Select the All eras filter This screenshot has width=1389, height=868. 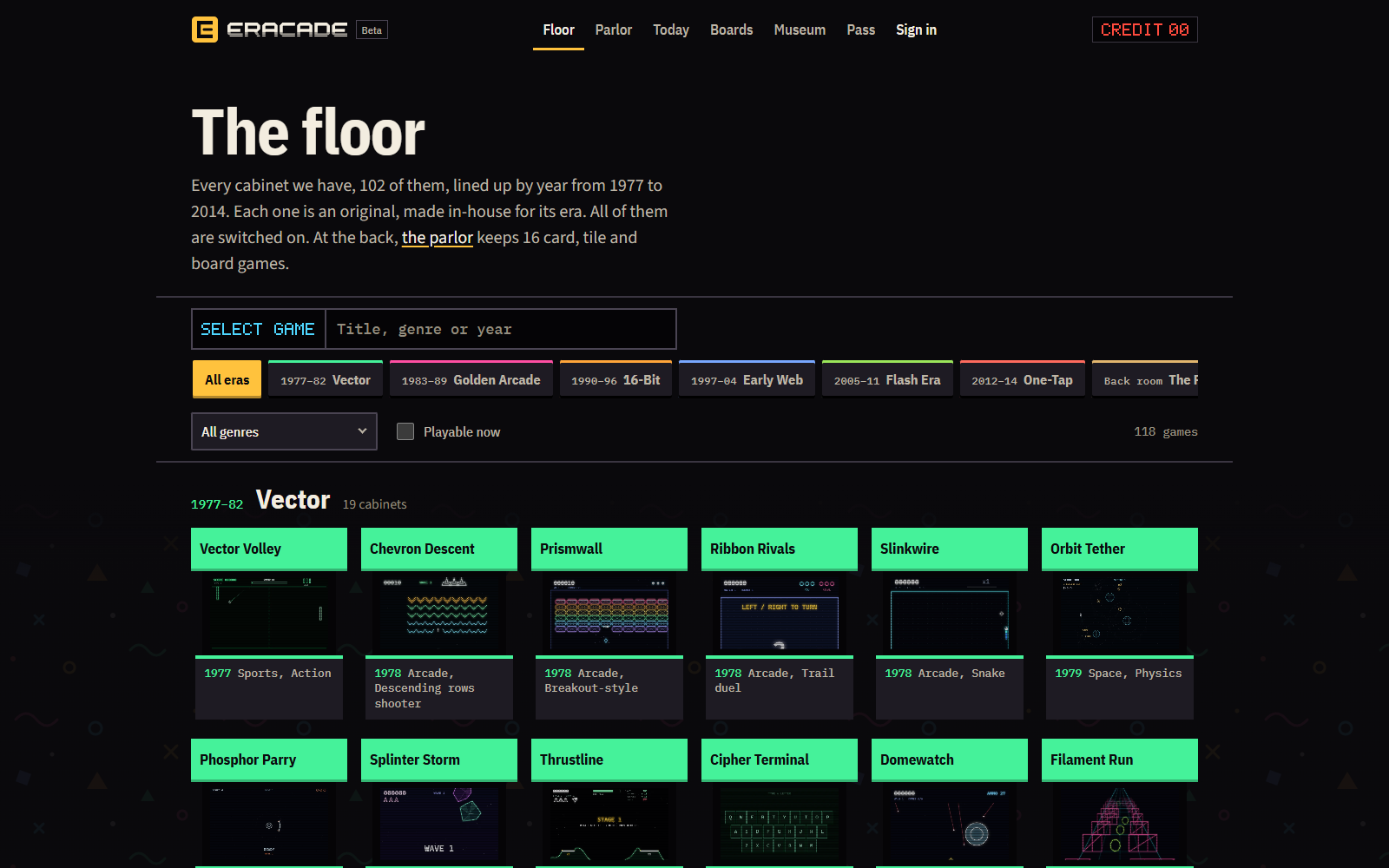point(227,379)
